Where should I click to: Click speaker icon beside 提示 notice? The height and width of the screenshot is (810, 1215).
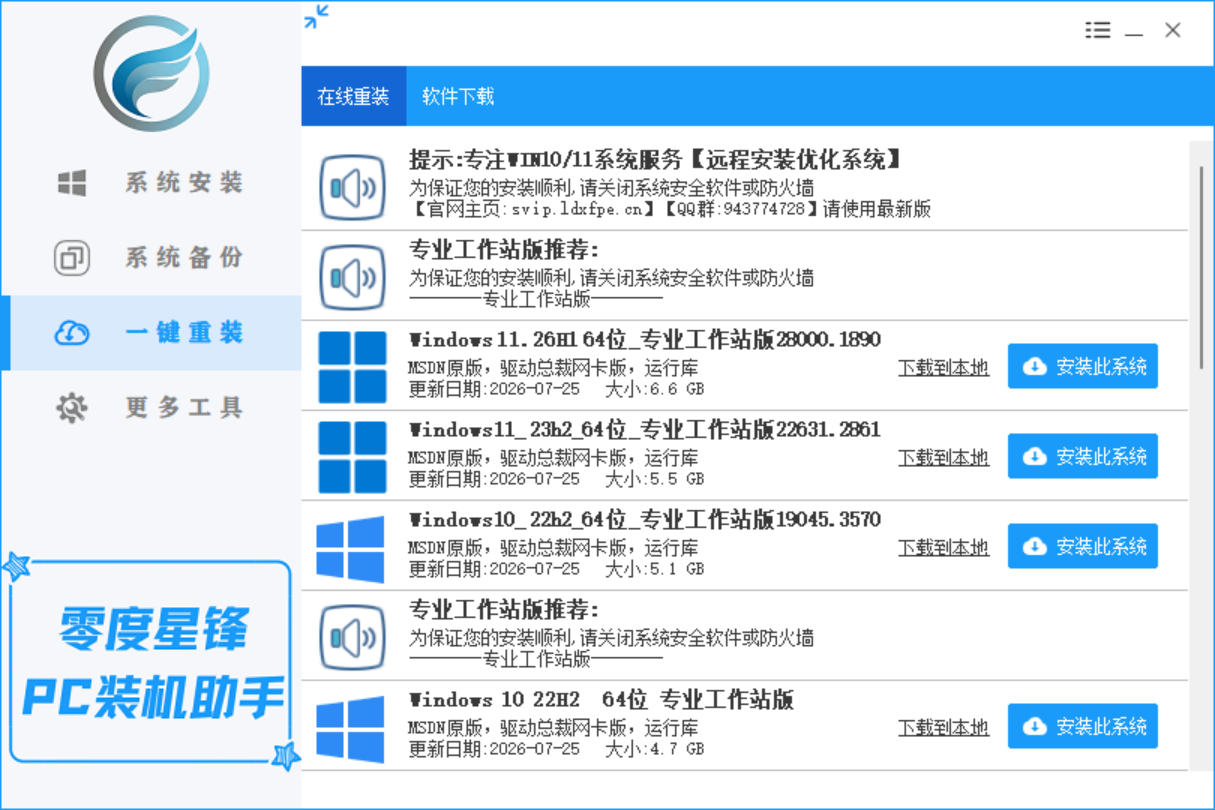click(352, 186)
